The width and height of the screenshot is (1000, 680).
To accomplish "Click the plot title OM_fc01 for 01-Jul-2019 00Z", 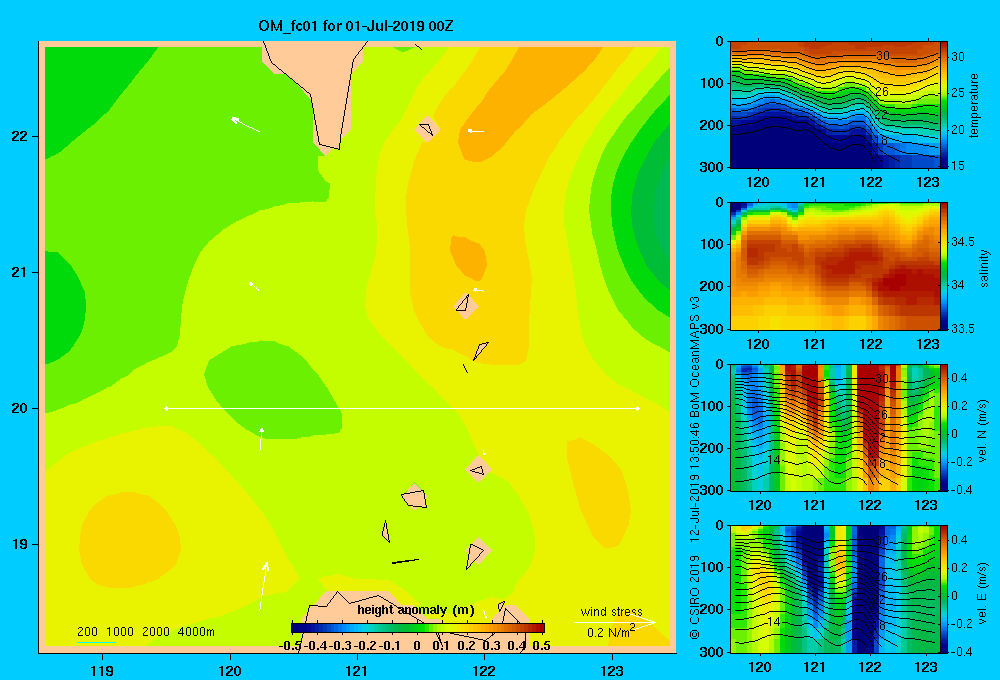I will [355, 26].
